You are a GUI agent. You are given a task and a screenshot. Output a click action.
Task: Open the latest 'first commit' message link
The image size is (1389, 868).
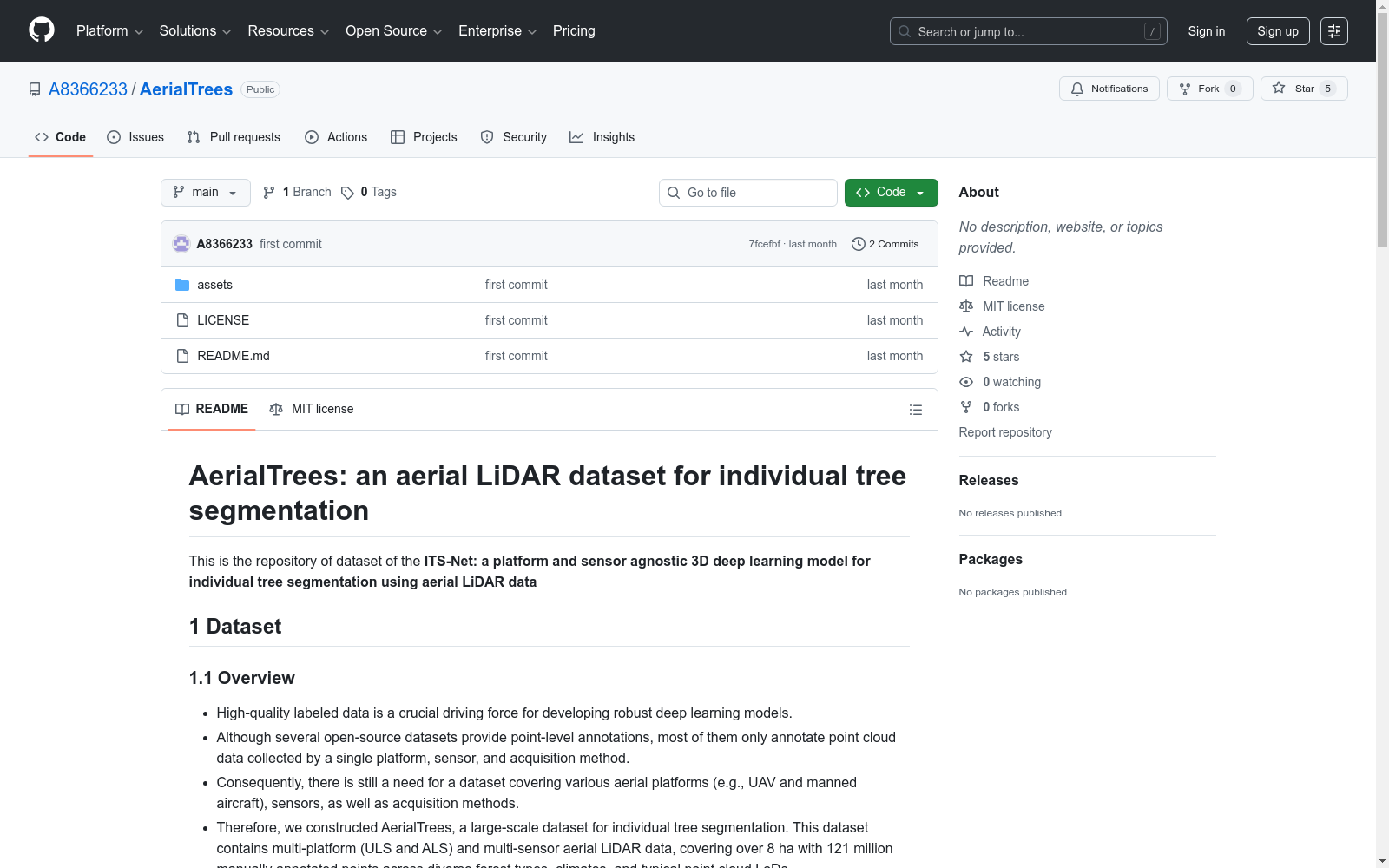coord(291,244)
